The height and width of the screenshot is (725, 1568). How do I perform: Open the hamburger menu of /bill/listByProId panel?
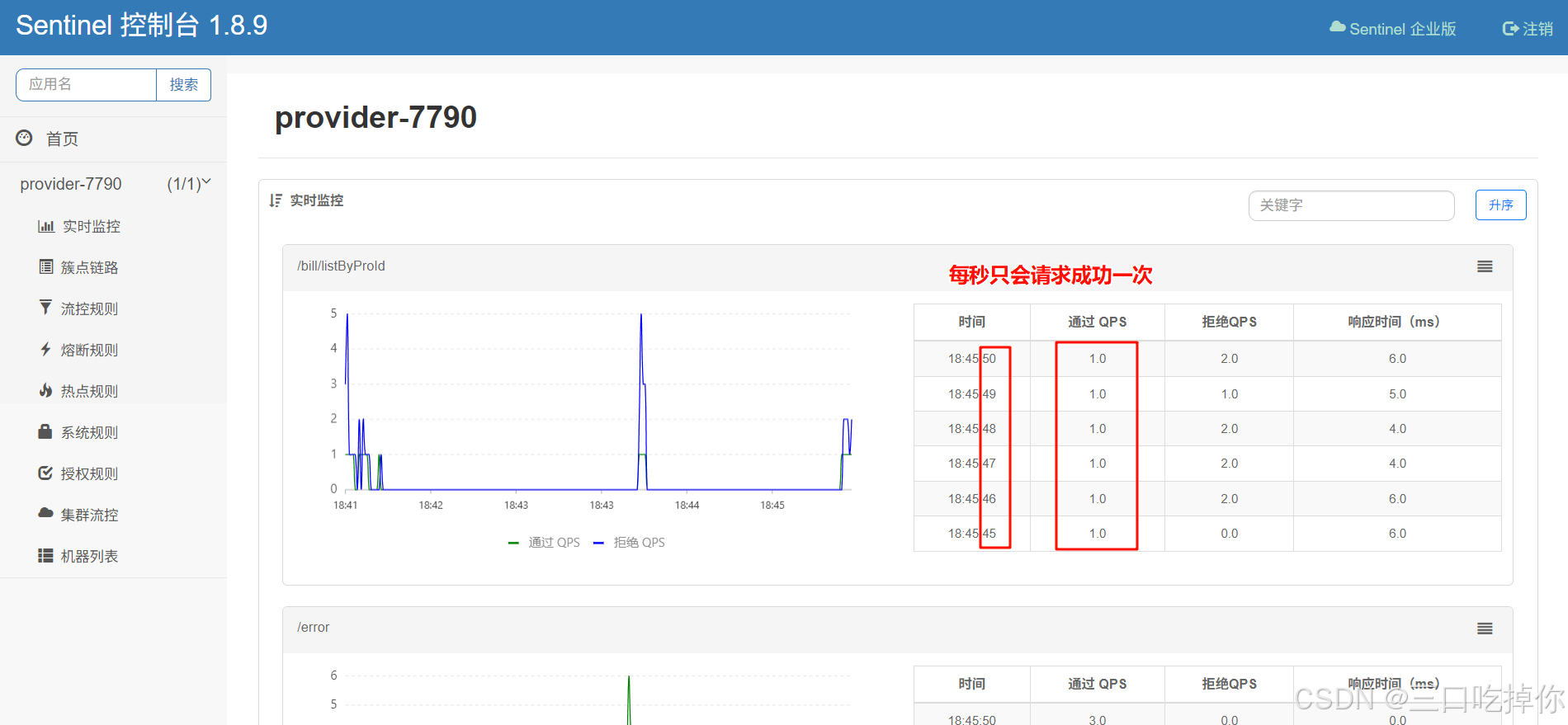tap(1485, 266)
